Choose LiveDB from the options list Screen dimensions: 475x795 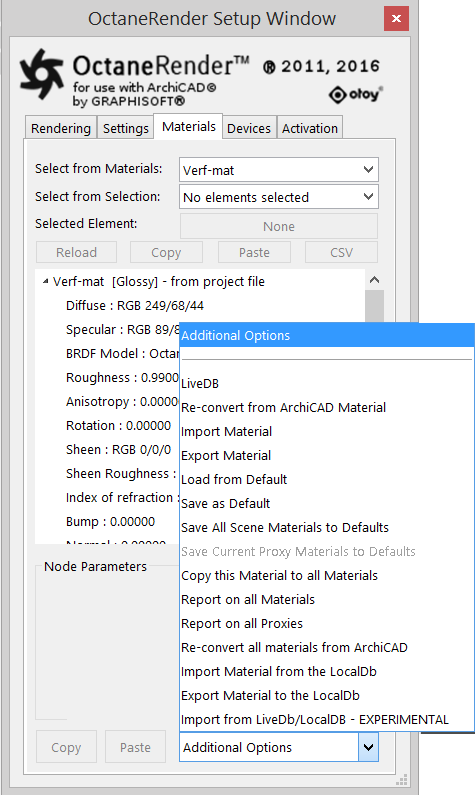point(327,383)
